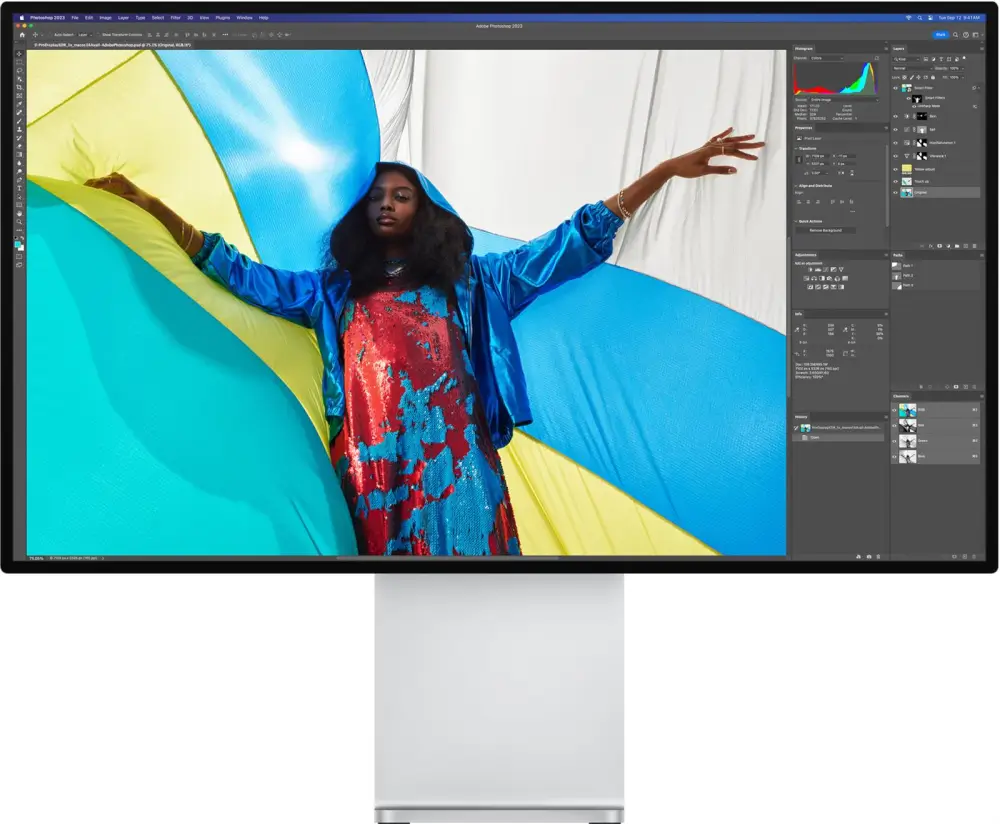Click the Remove Background button
This screenshot has height=824, width=1000.
[x=825, y=230]
